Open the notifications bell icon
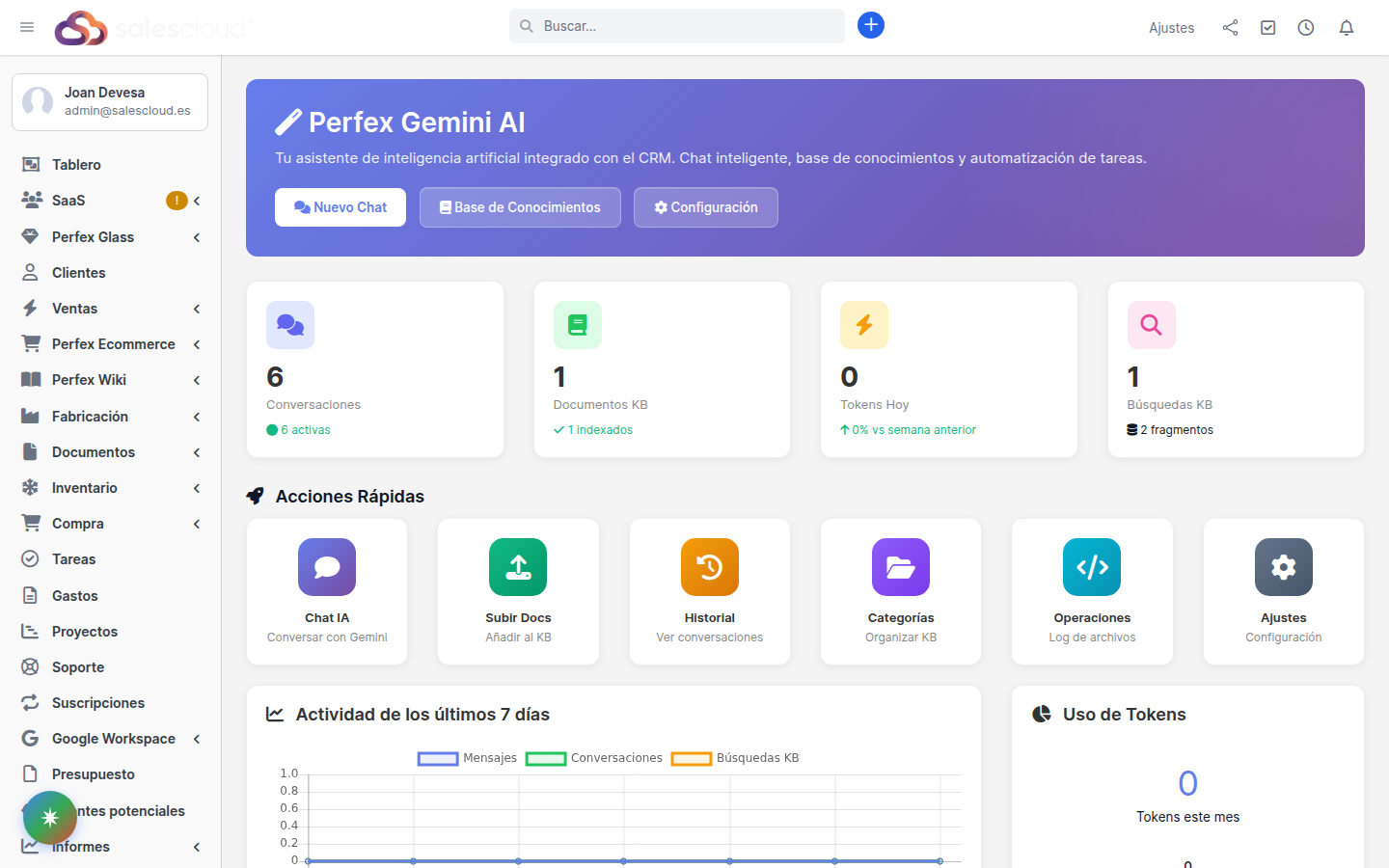The image size is (1389, 868). [1347, 27]
